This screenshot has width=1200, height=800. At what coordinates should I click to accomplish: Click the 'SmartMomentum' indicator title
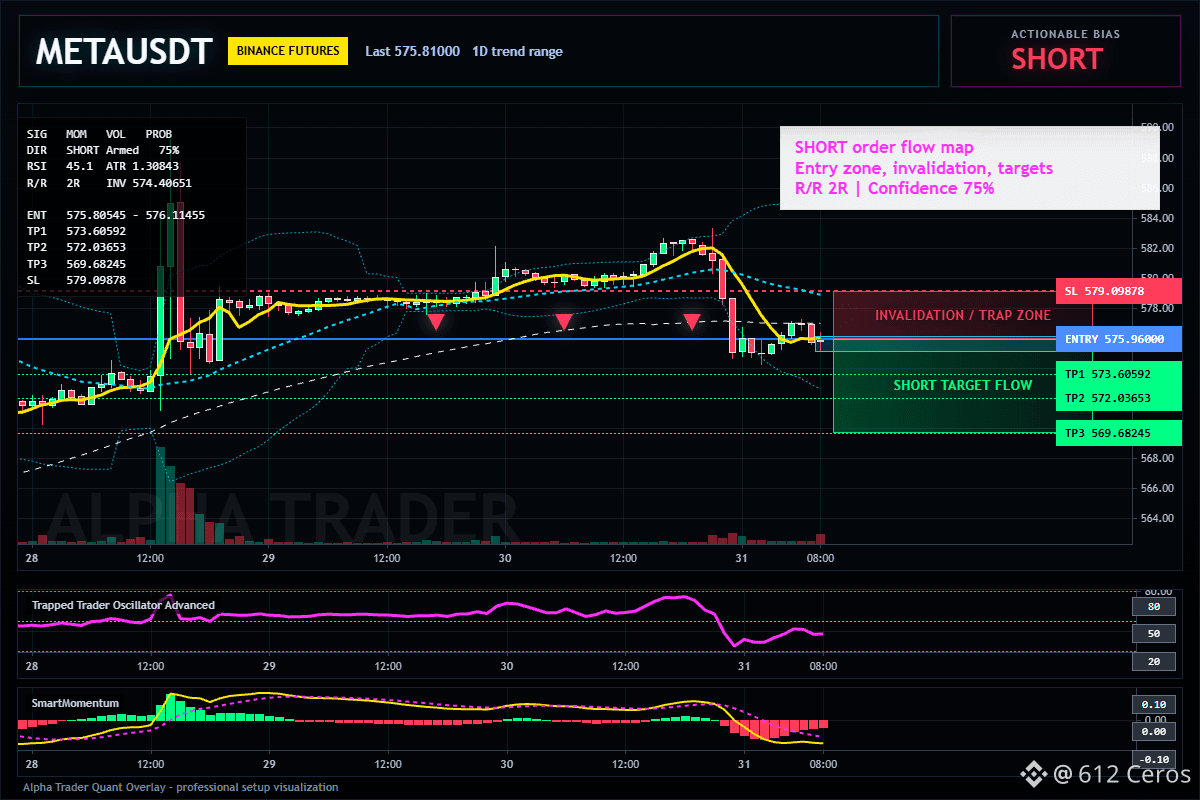tap(75, 703)
